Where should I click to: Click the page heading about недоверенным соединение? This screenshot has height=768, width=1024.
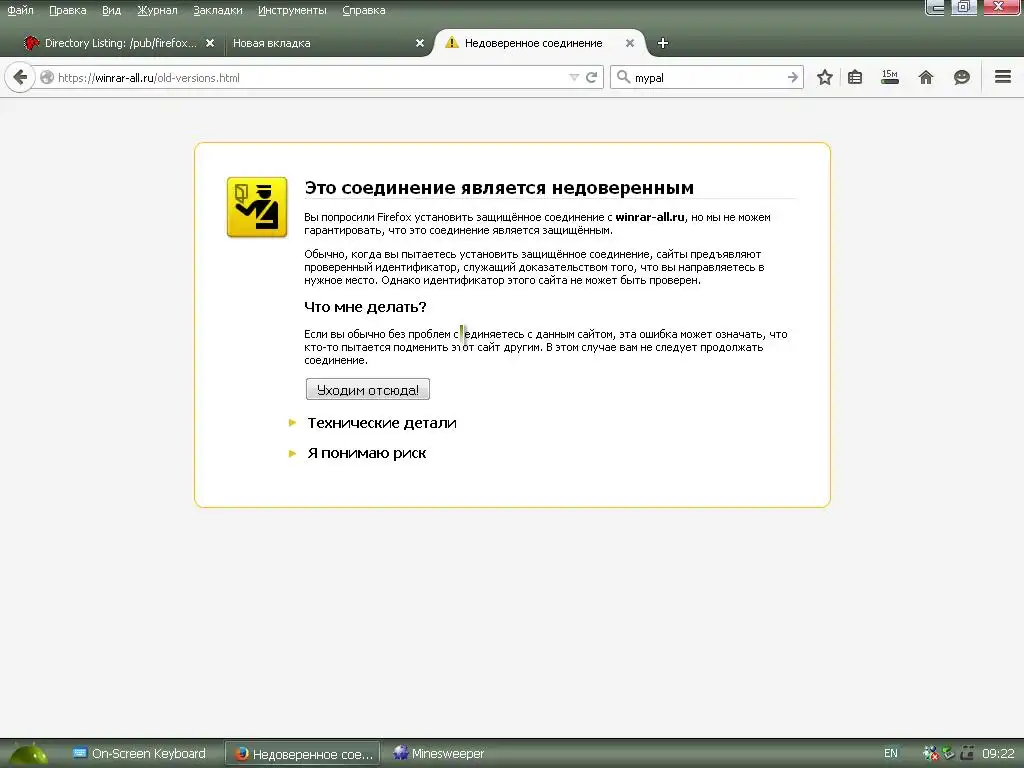pyautogui.click(x=499, y=188)
